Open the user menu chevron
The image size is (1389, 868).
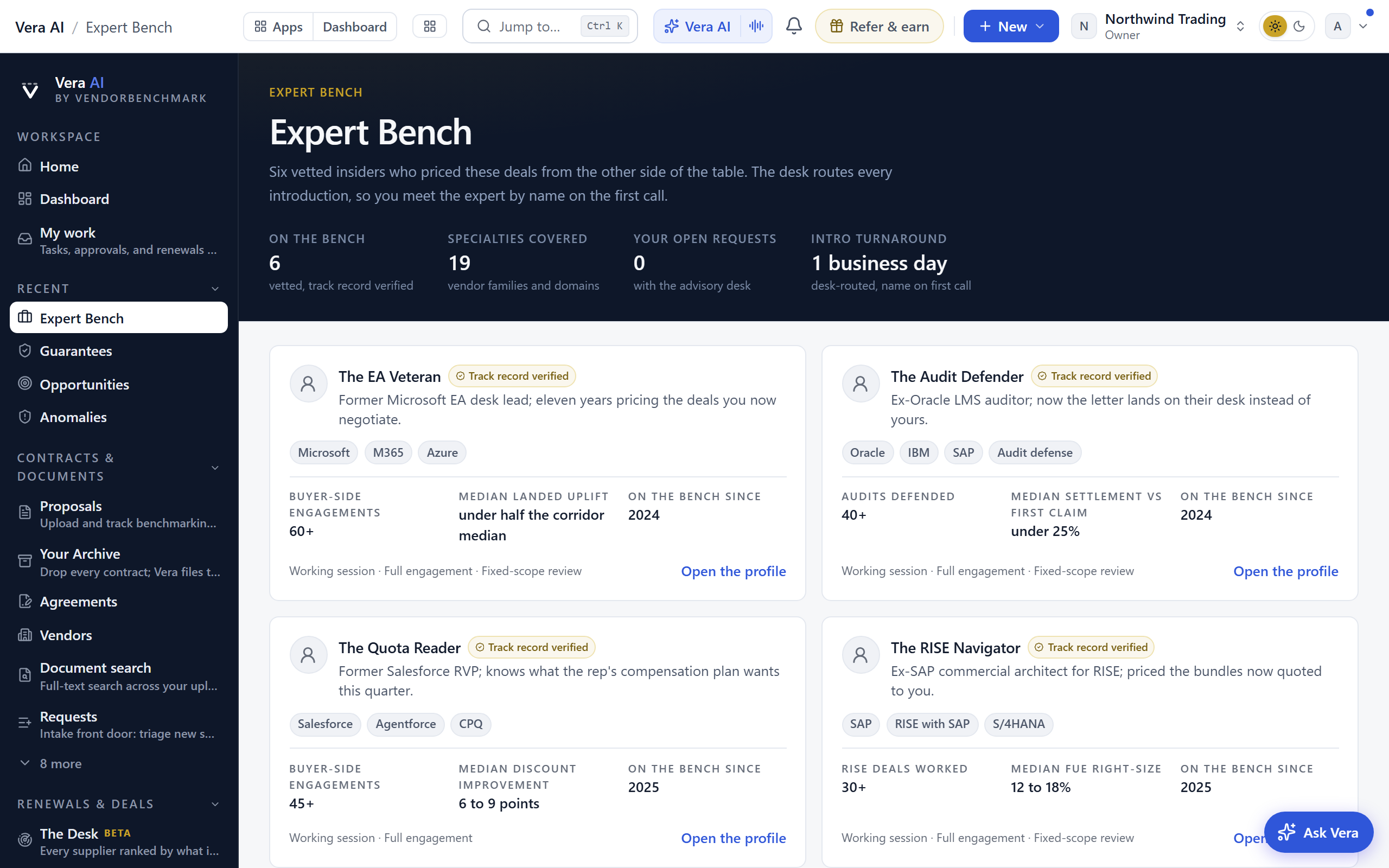[1363, 27]
